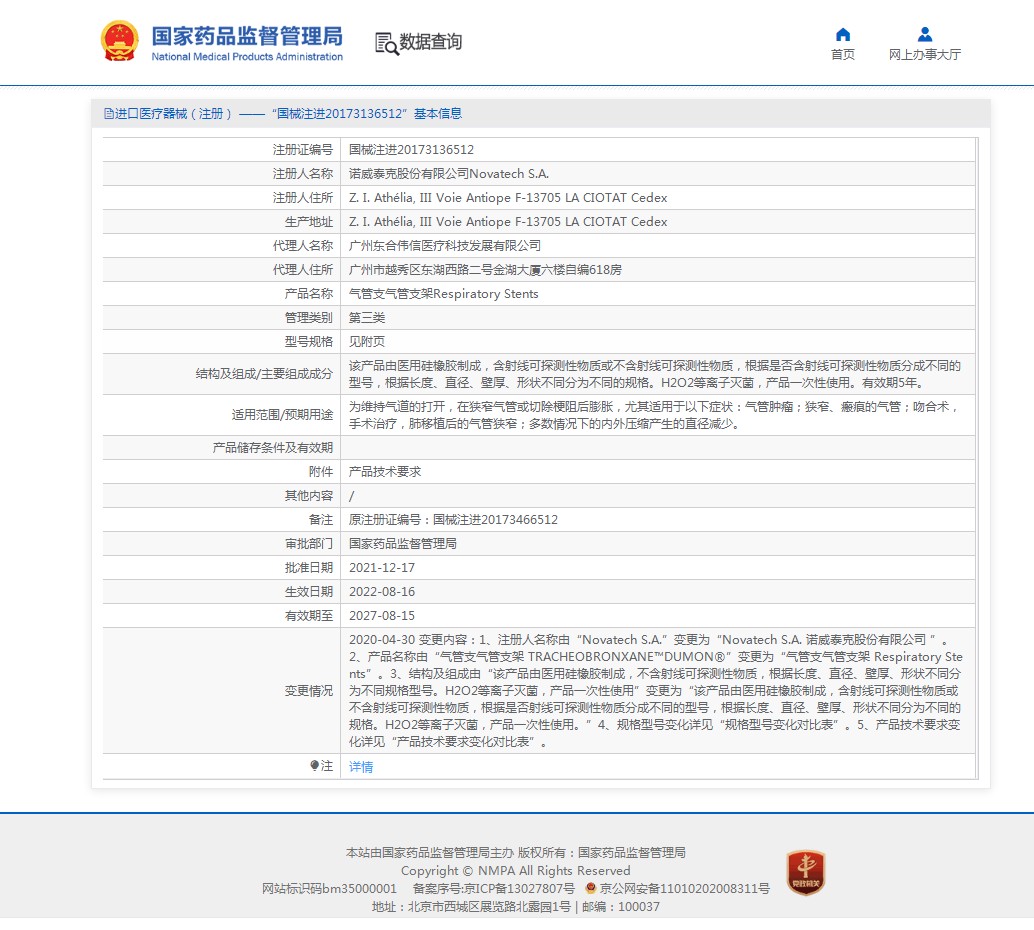Click 见附页 in 型号规格 row

[367, 342]
